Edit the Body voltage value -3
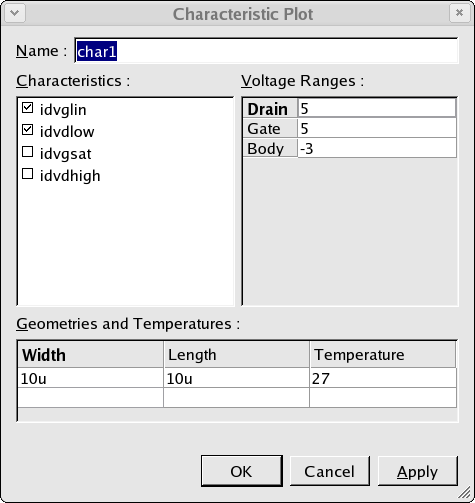The height and width of the screenshot is (503, 475). (x=377, y=148)
